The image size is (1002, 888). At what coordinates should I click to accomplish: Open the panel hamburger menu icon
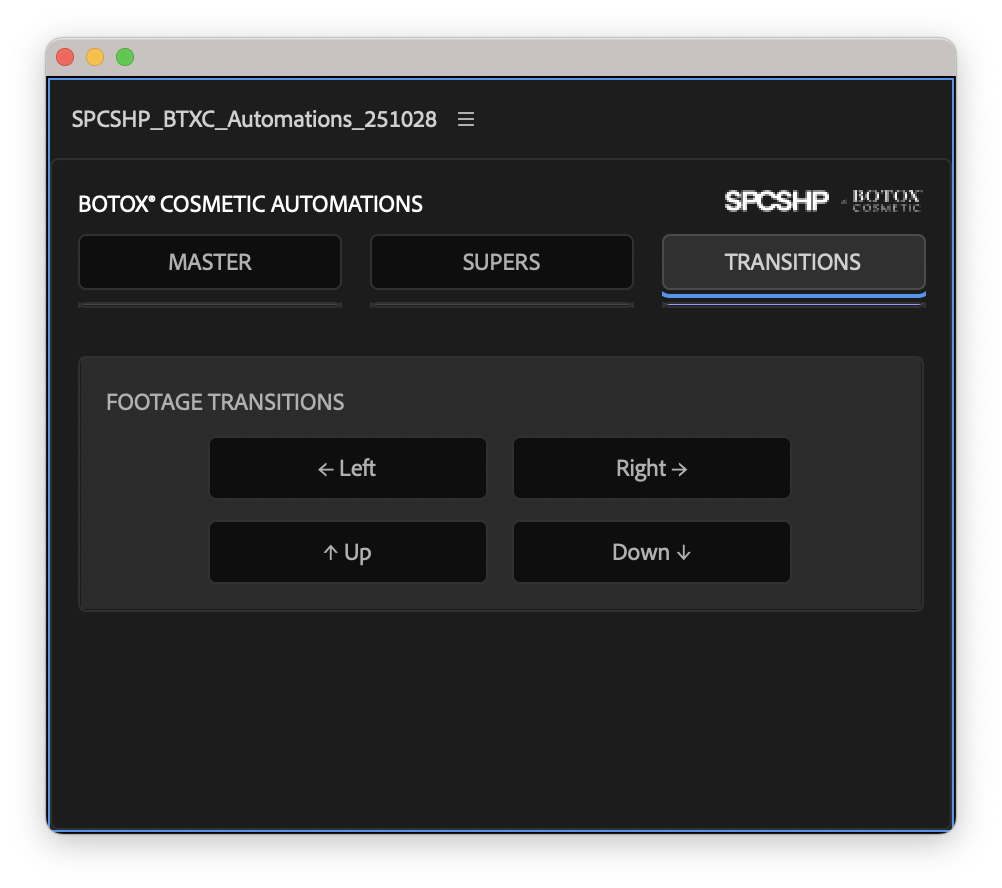pyautogui.click(x=466, y=119)
